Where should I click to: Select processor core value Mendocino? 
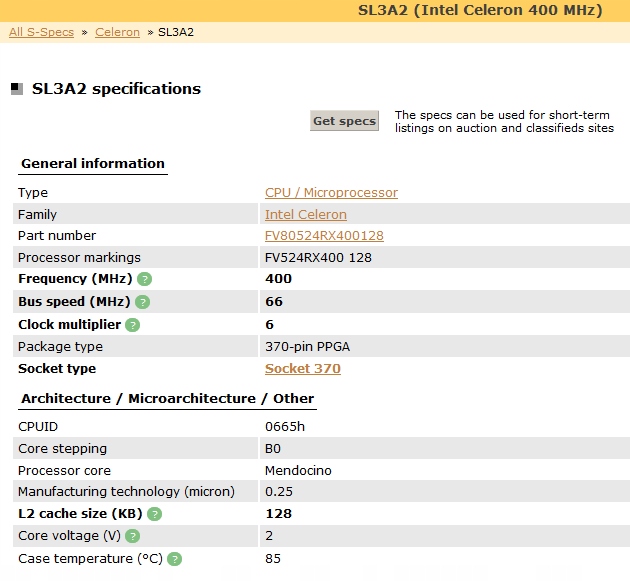point(298,471)
